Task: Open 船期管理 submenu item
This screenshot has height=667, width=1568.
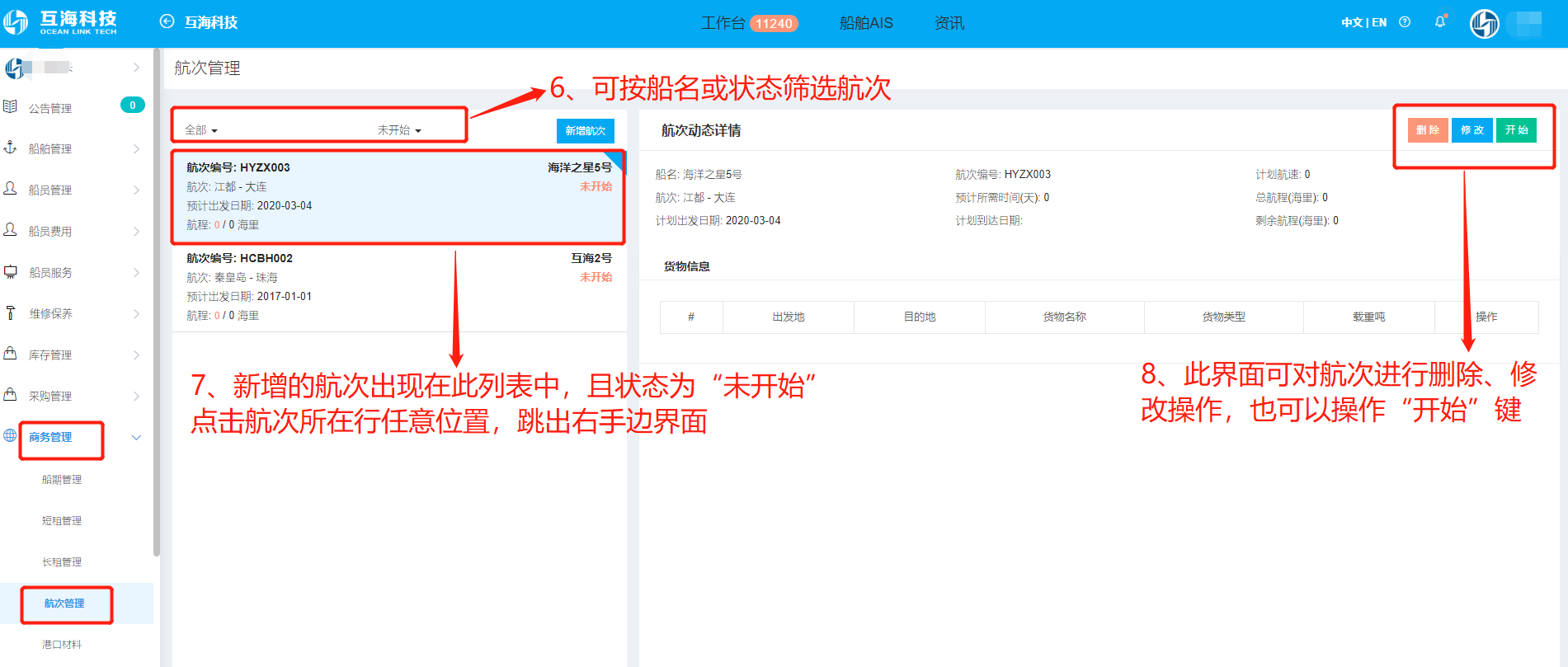Action: 62,480
